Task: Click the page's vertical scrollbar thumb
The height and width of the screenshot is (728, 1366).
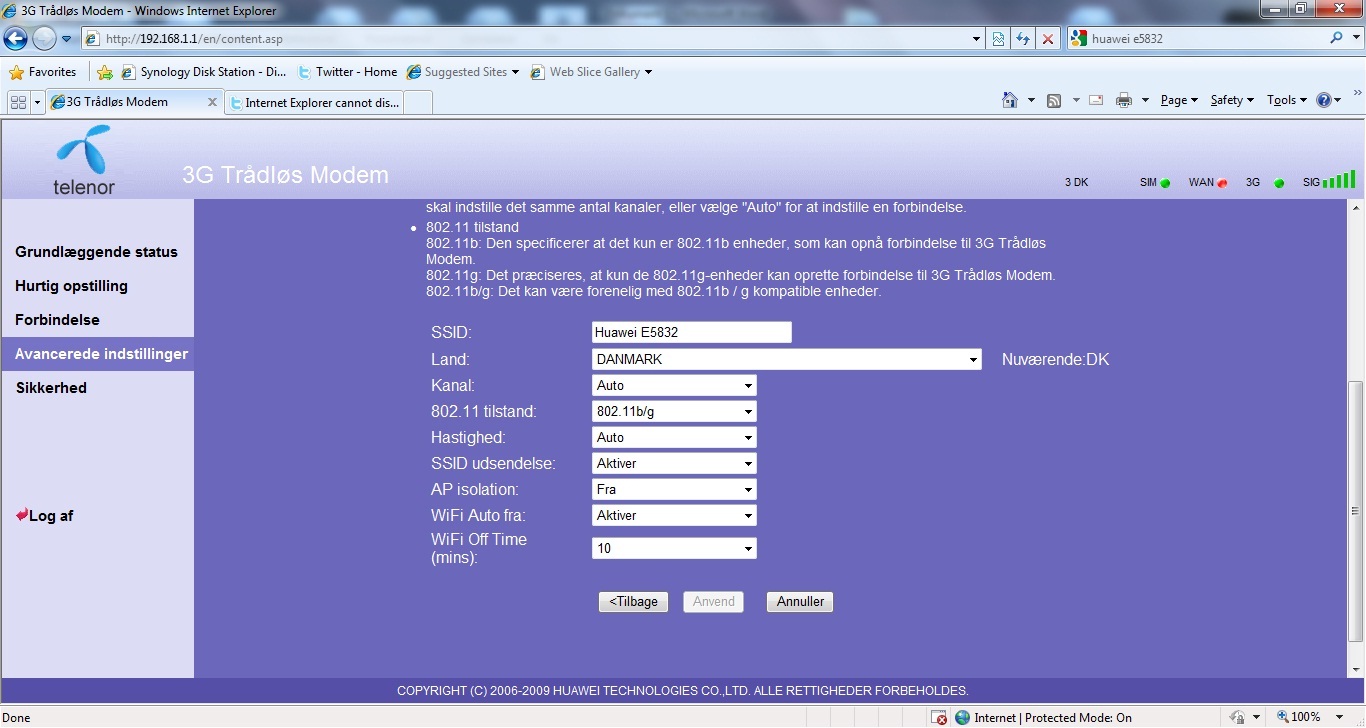Action: pos(1356,511)
